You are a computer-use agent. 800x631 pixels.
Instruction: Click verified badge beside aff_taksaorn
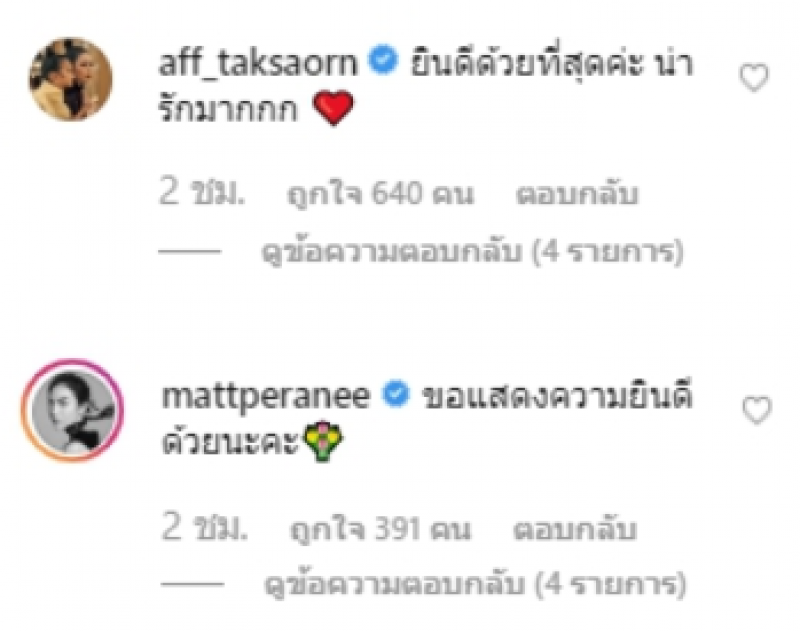coord(383,60)
